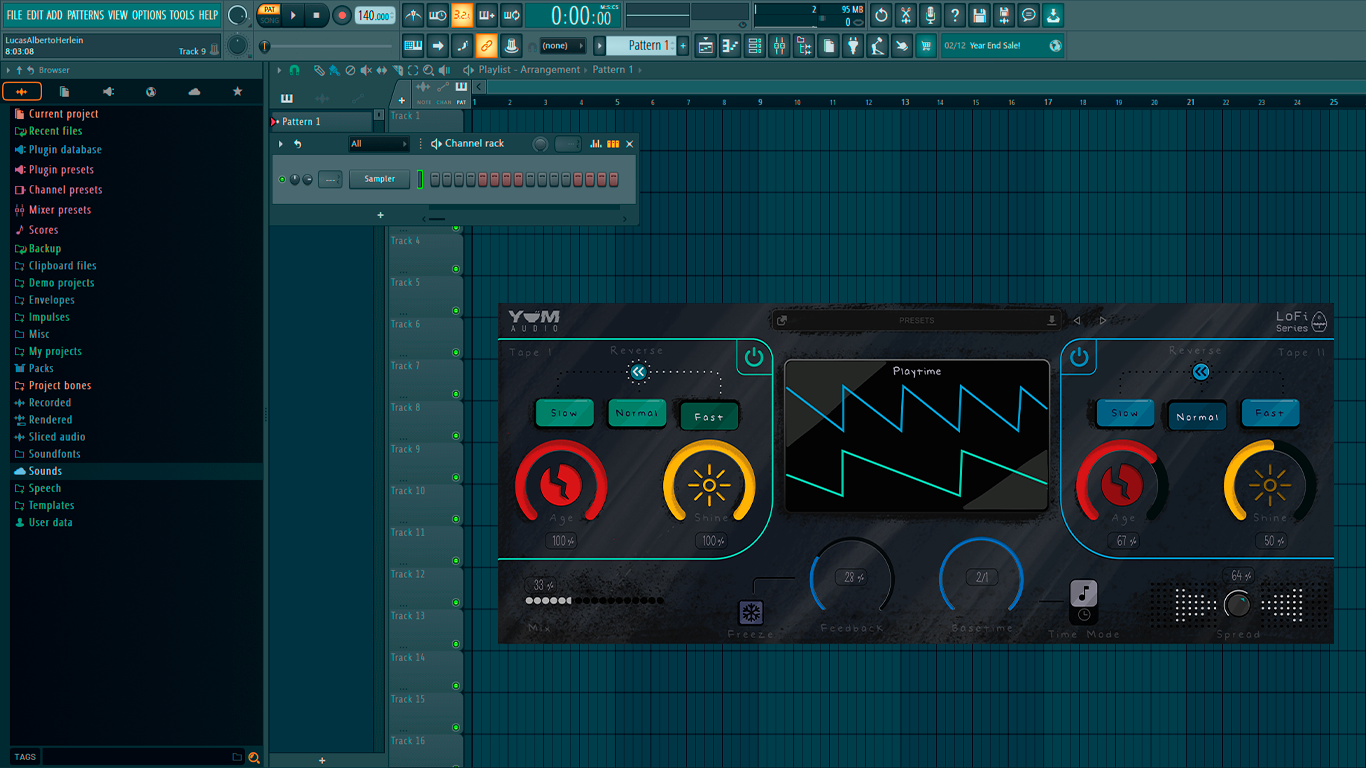
Task: Close the Channel rack window
Action: [x=629, y=144]
